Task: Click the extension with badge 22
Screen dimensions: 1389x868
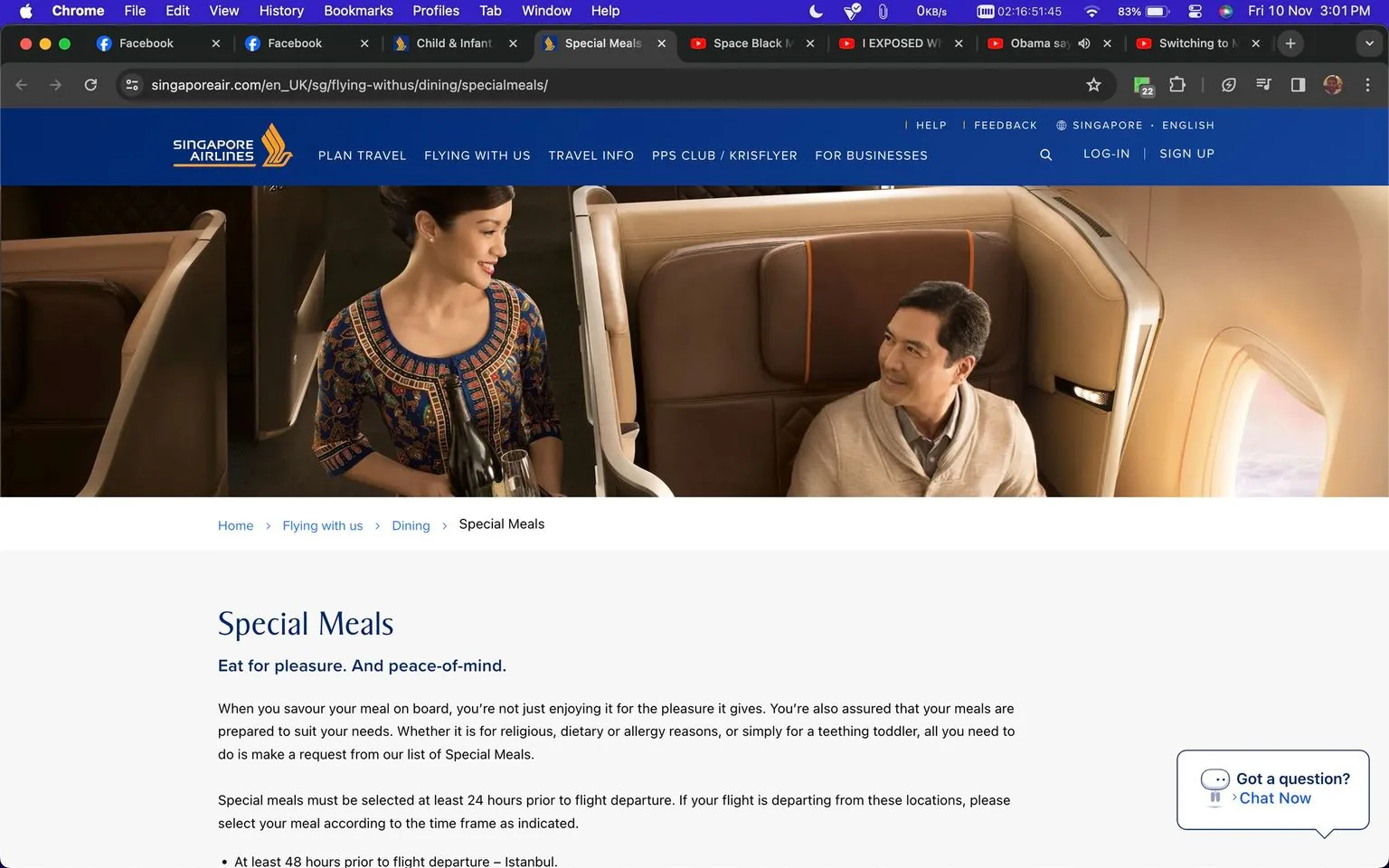Action: (x=1141, y=84)
